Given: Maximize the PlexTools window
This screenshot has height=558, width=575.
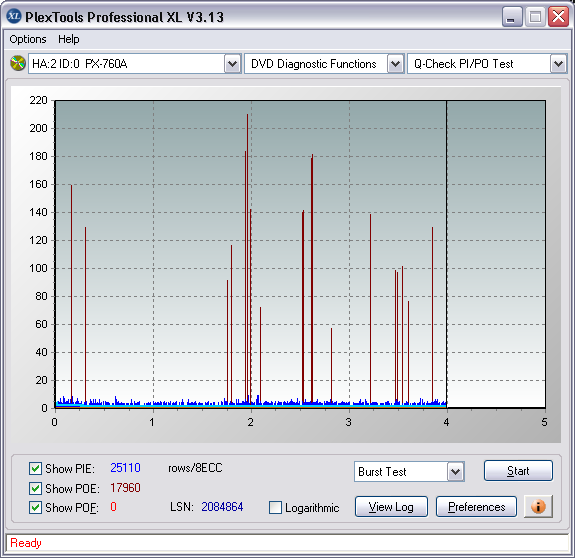Looking at the screenshot, I should point(535,16).
